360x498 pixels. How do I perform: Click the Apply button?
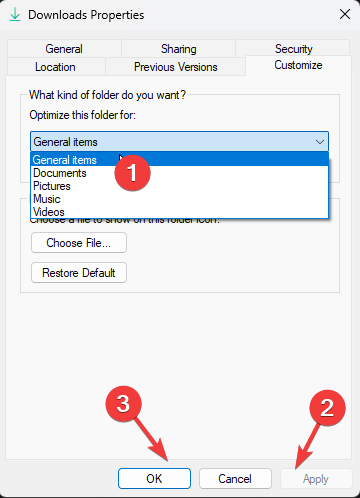coord(316,479)
